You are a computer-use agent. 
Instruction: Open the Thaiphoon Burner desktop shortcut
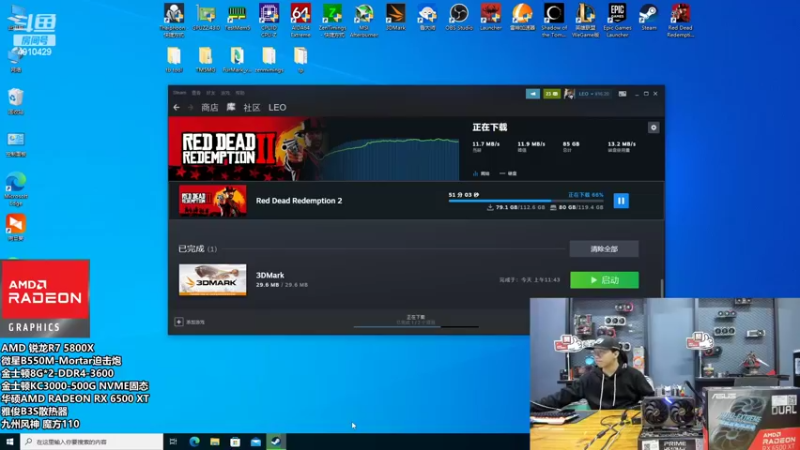click(x=174, y=20)
